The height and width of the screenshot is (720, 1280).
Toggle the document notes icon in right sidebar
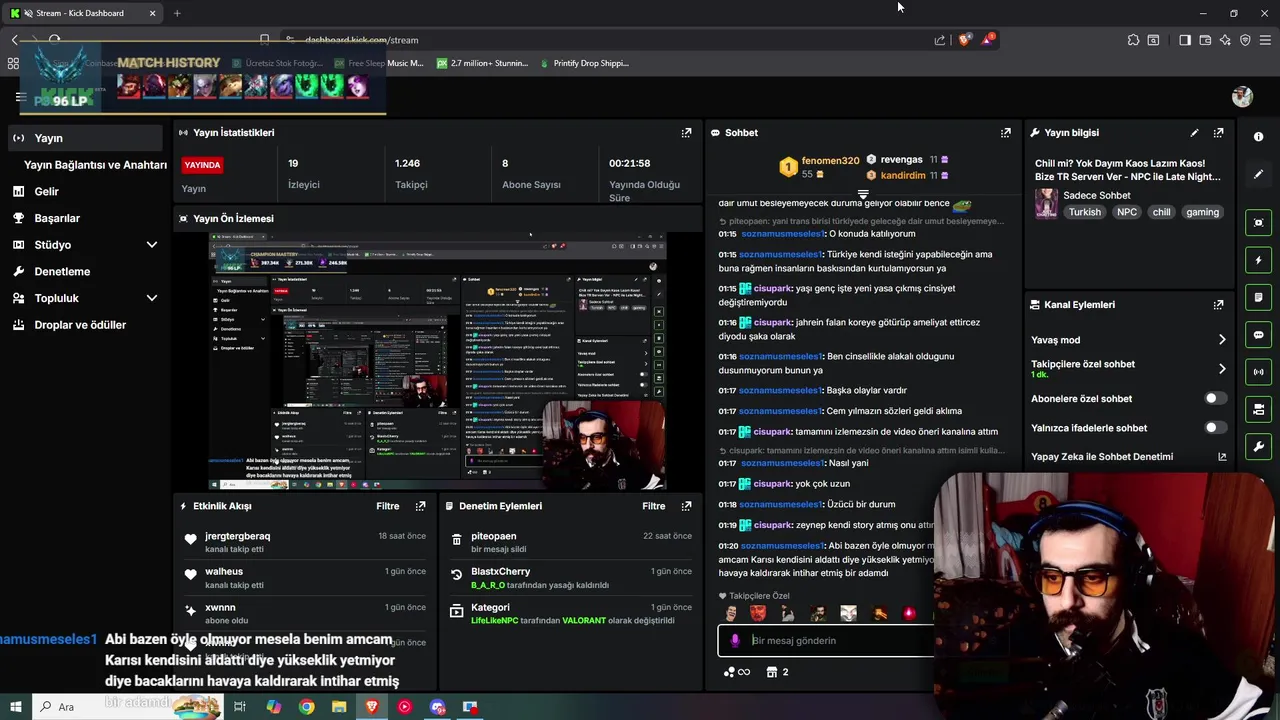coord(1258,297)
